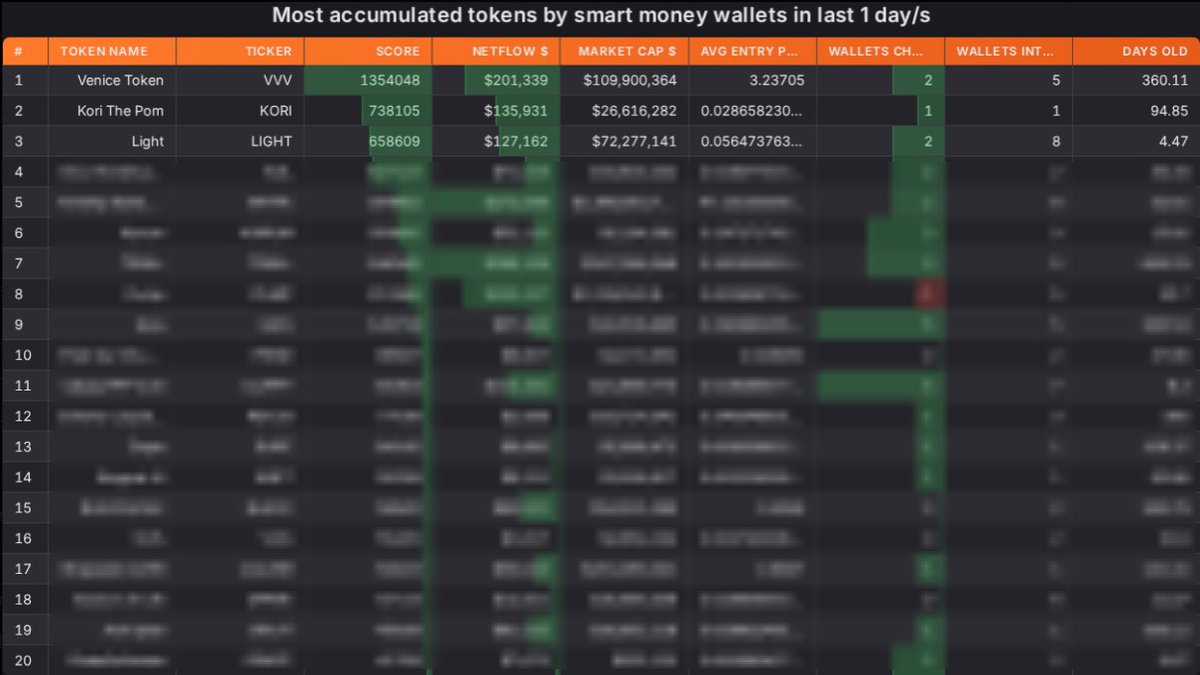Click avg entry price 0.056473763...

pyautogui.click(x=752, y=141)
